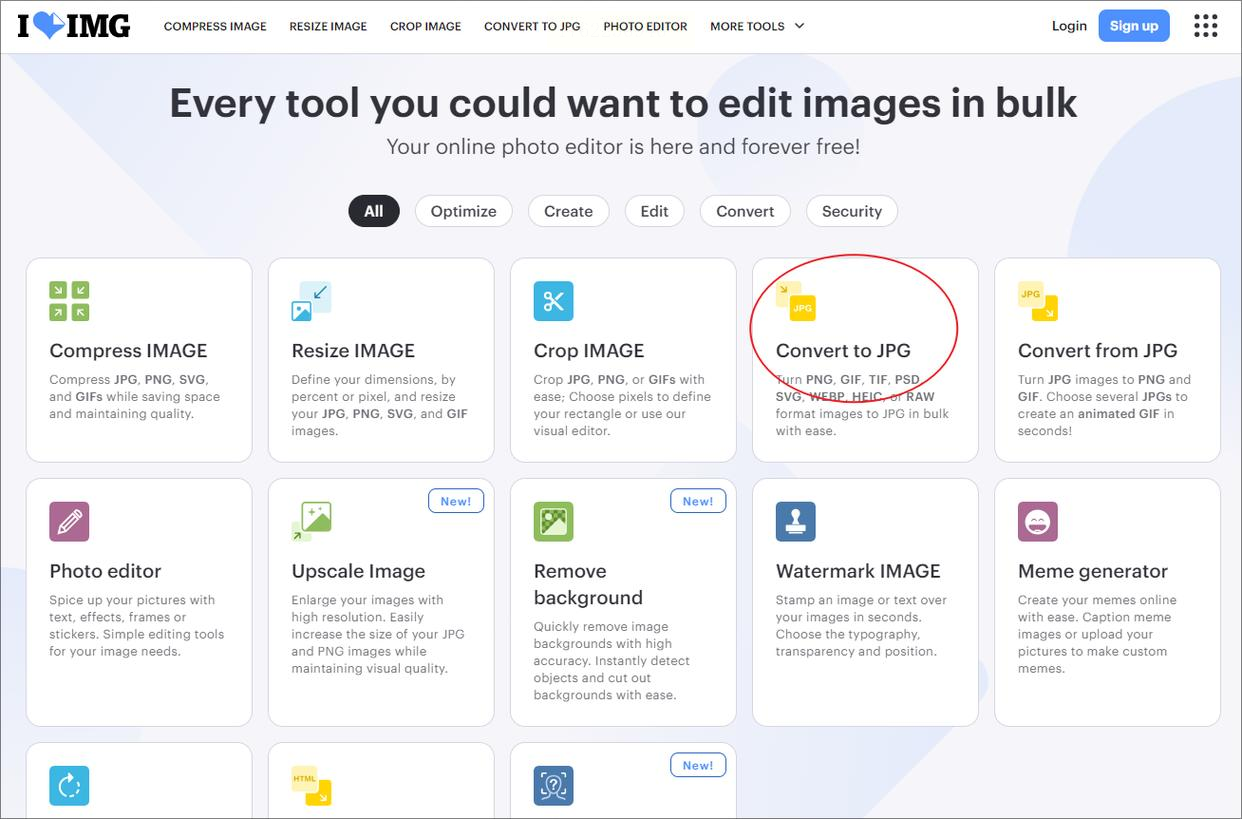Open the Watermark IMAGE card title
The height and width of the screenshot is (819, 1242).
coord(858,571)
